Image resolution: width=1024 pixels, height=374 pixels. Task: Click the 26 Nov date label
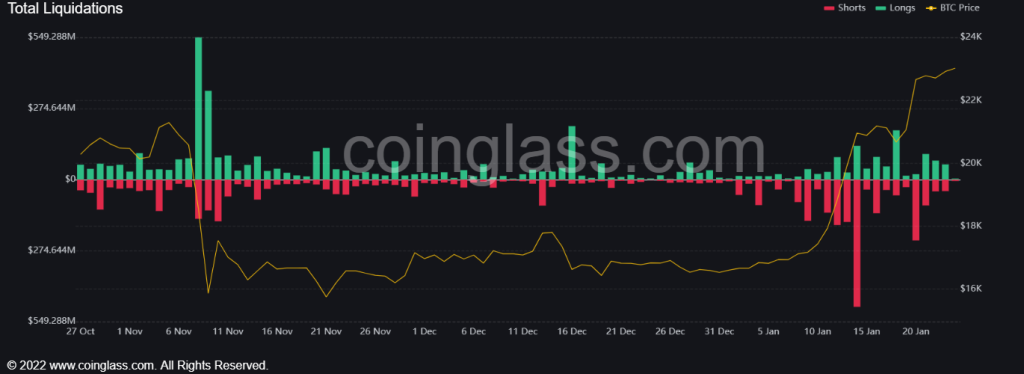(x=375, y=332)
